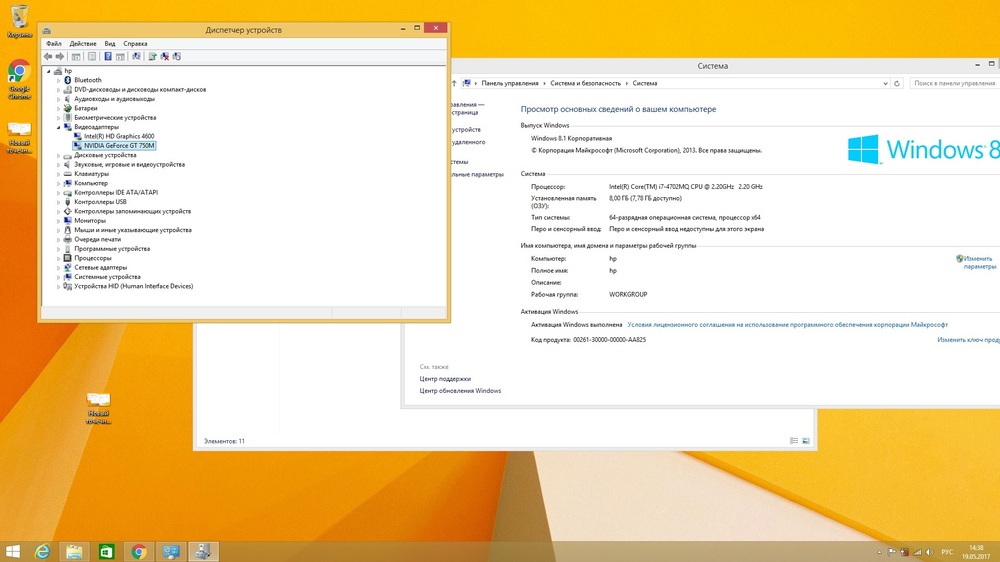Screen dimensions: 1000x562
Task: Click the Windows Start button
Action: coord(13,551)
